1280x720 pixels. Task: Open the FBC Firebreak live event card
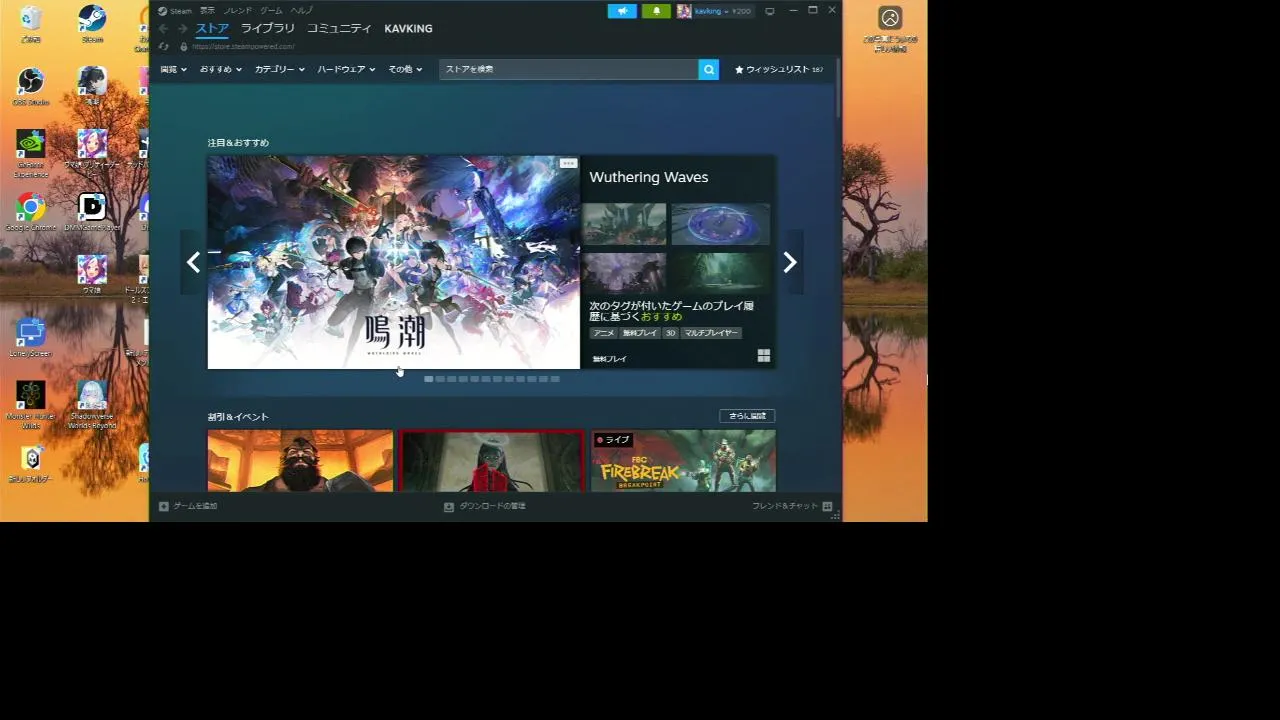683,461
